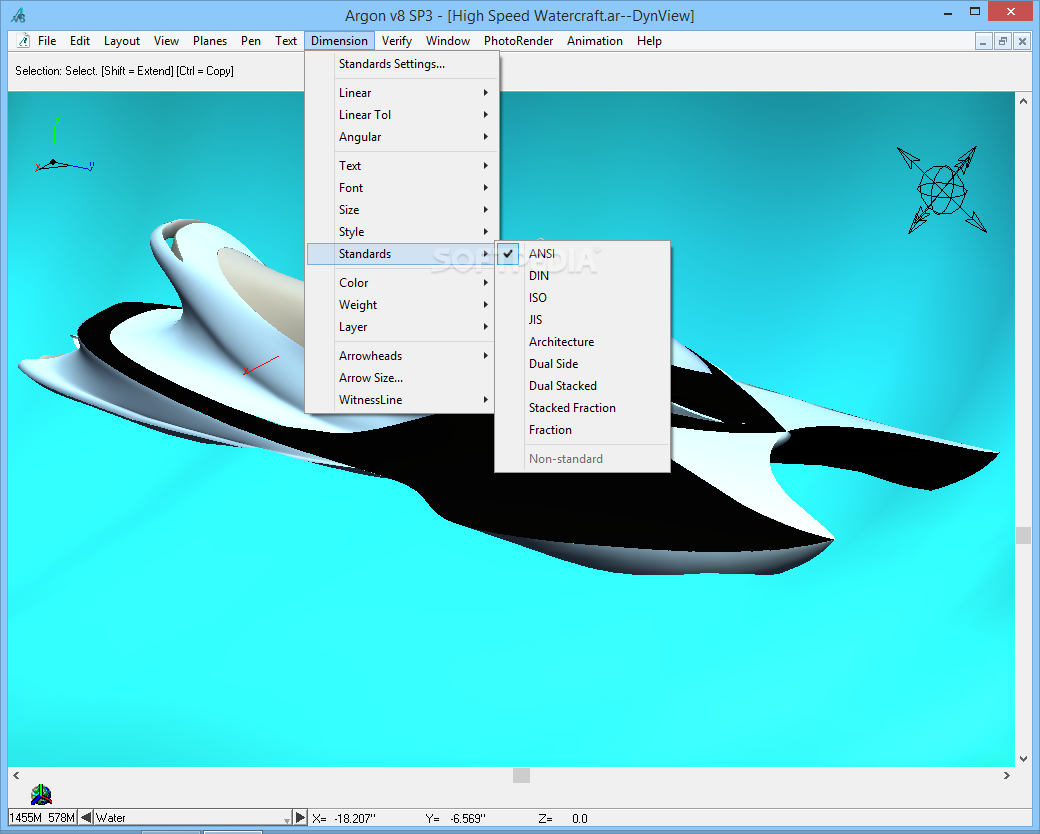This screenshot has width=1040, height=834.
Task: Select Stacked Fraction standard
Action: coord(582,407)
